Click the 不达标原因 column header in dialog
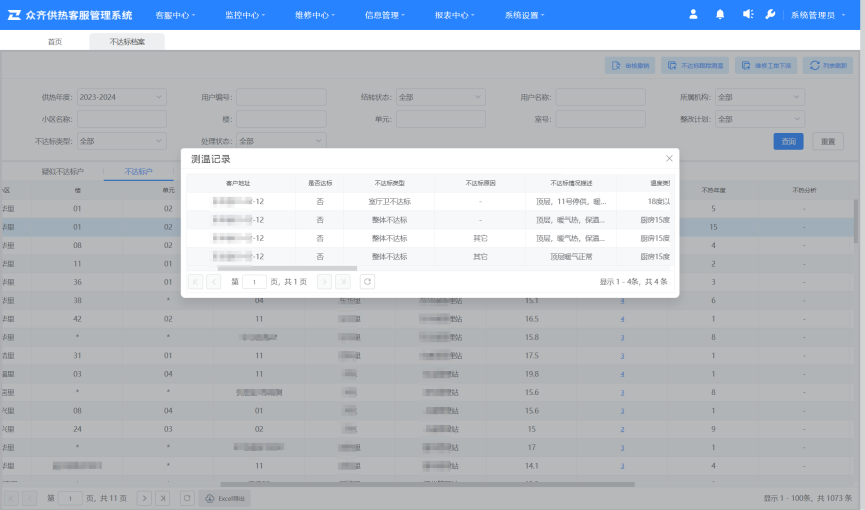Screen dimensions: 865x510 [480, 183]
